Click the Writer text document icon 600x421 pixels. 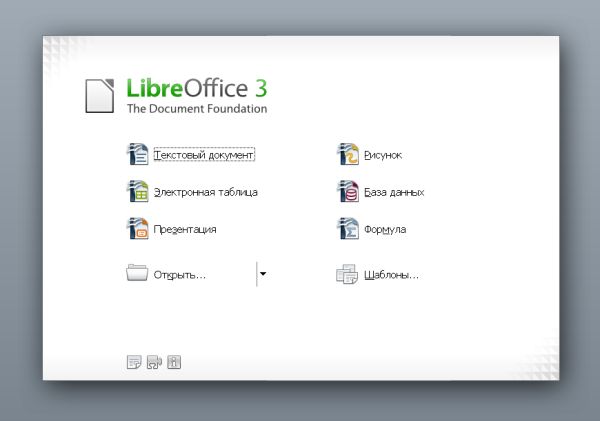tap(137, 154)
